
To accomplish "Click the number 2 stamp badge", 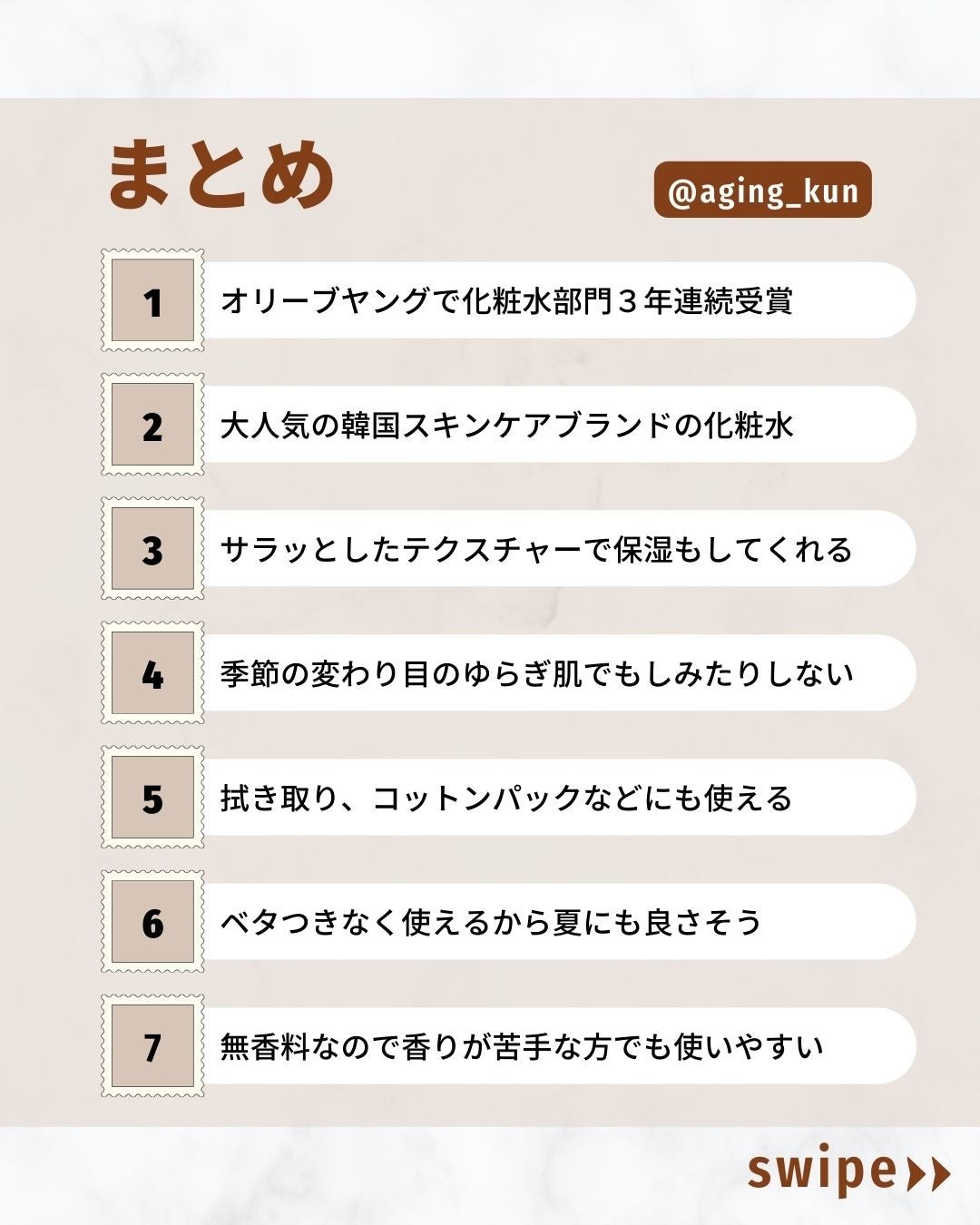I will (x=152, y=426).
